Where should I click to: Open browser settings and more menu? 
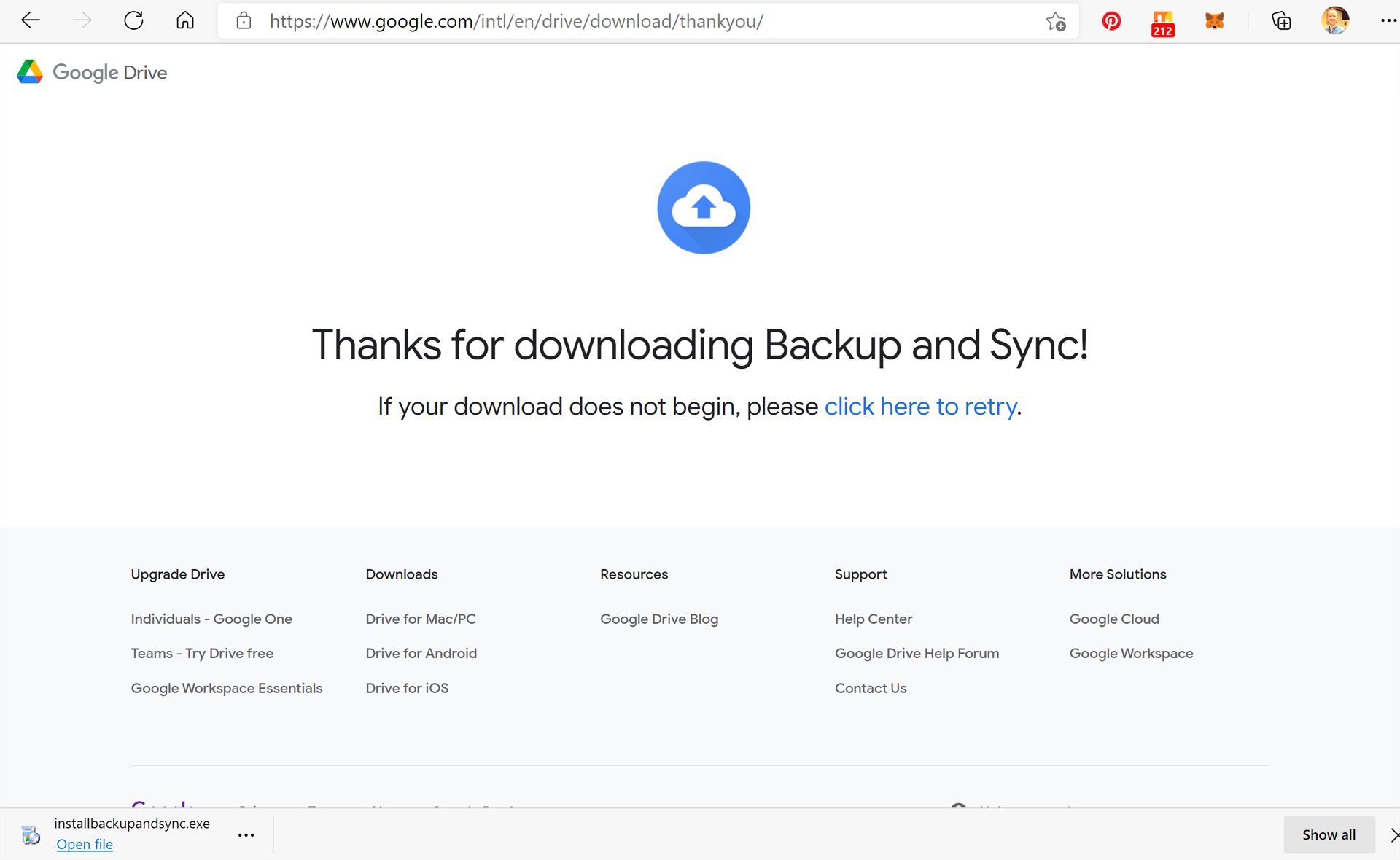click(1388, 21)
